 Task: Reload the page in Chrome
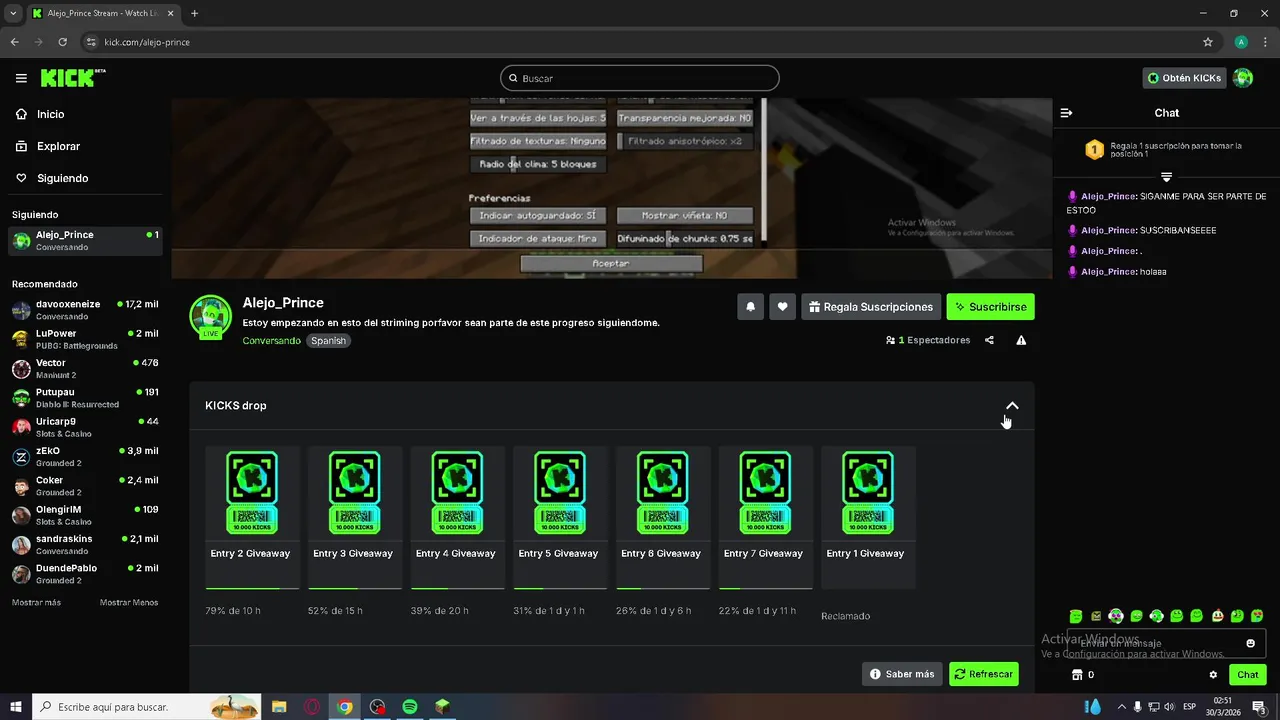tap(62, 42)
